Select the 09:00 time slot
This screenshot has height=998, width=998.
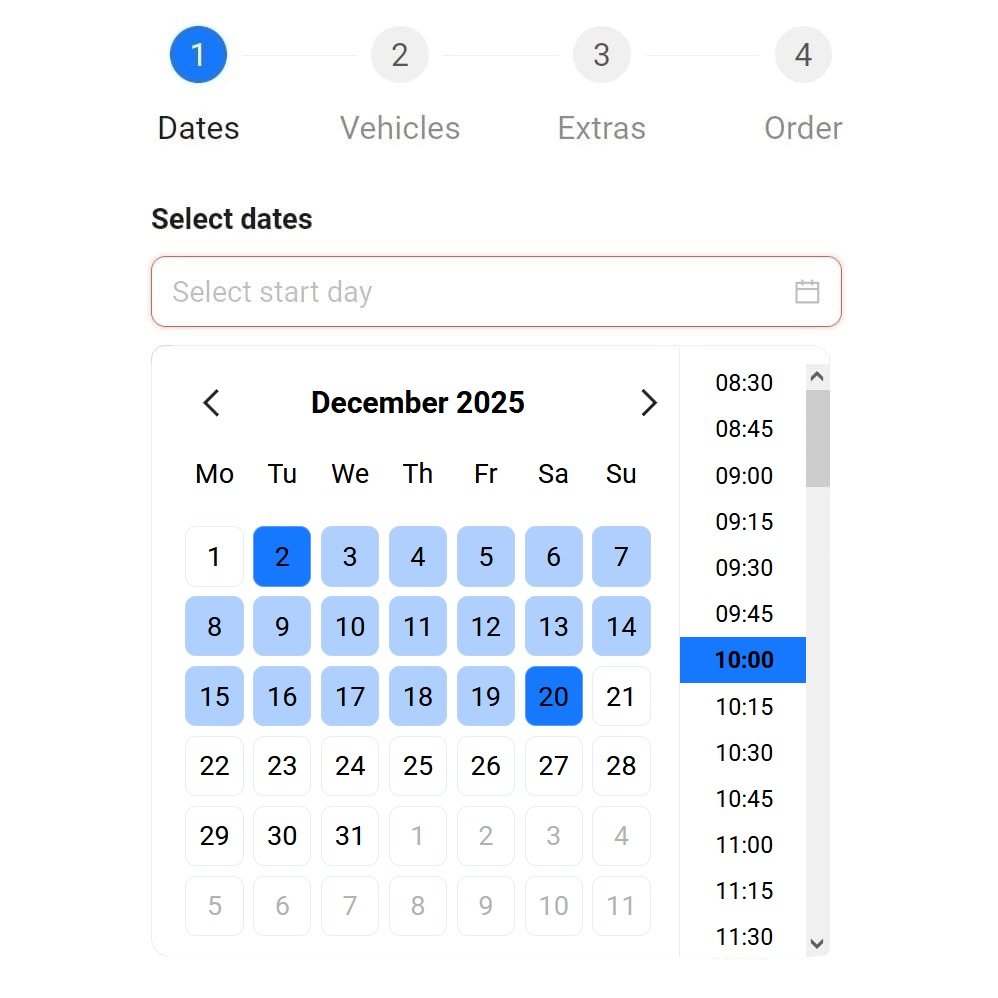[x=744, y=476]
